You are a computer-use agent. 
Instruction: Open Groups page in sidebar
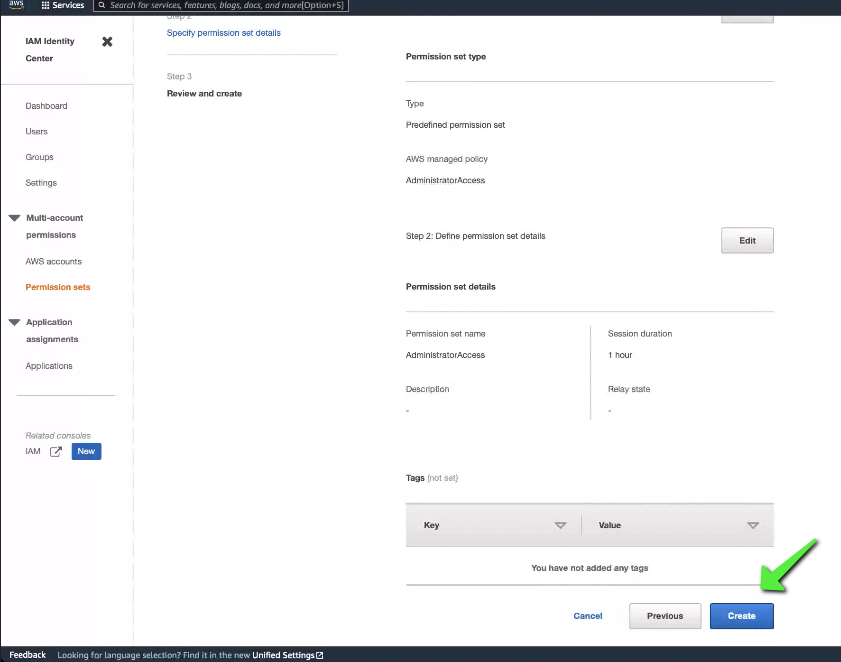(x=39, y=157)
